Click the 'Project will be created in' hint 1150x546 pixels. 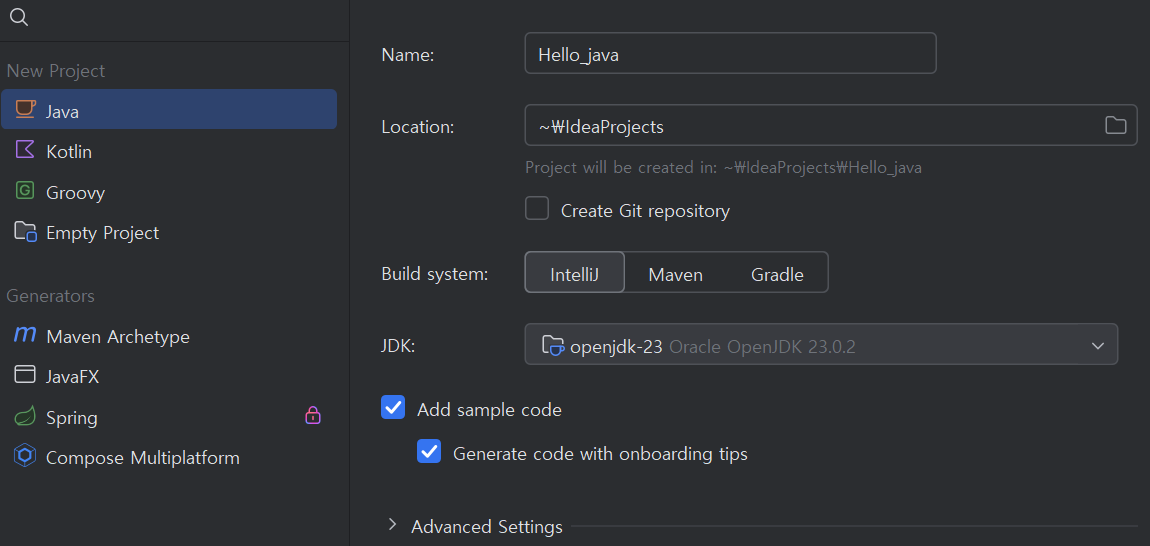tap(723, 167)
